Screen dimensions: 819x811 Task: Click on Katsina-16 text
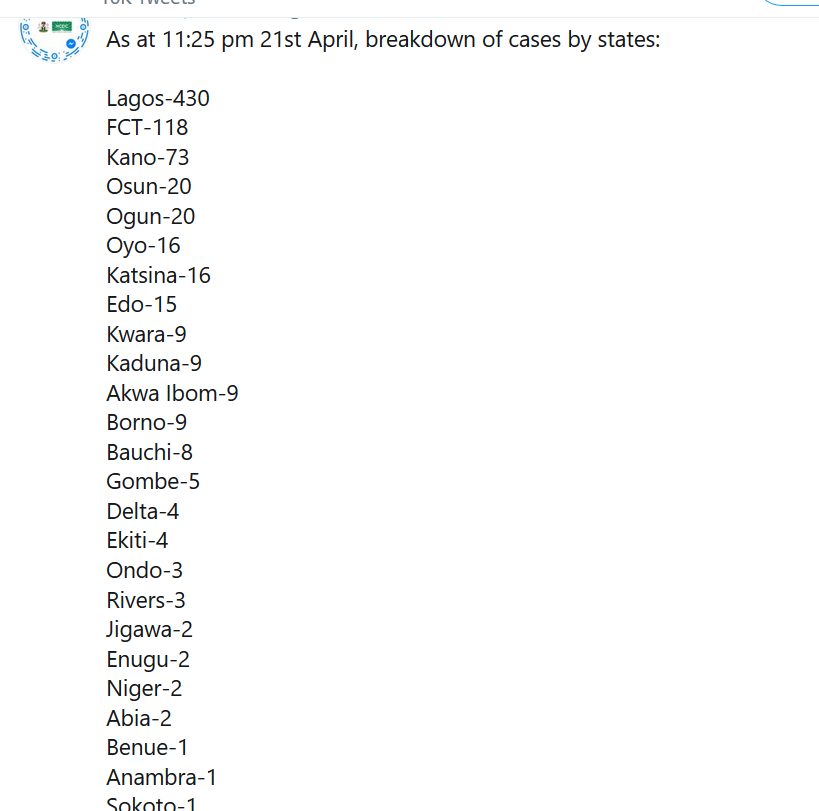(x=158, y=275)
